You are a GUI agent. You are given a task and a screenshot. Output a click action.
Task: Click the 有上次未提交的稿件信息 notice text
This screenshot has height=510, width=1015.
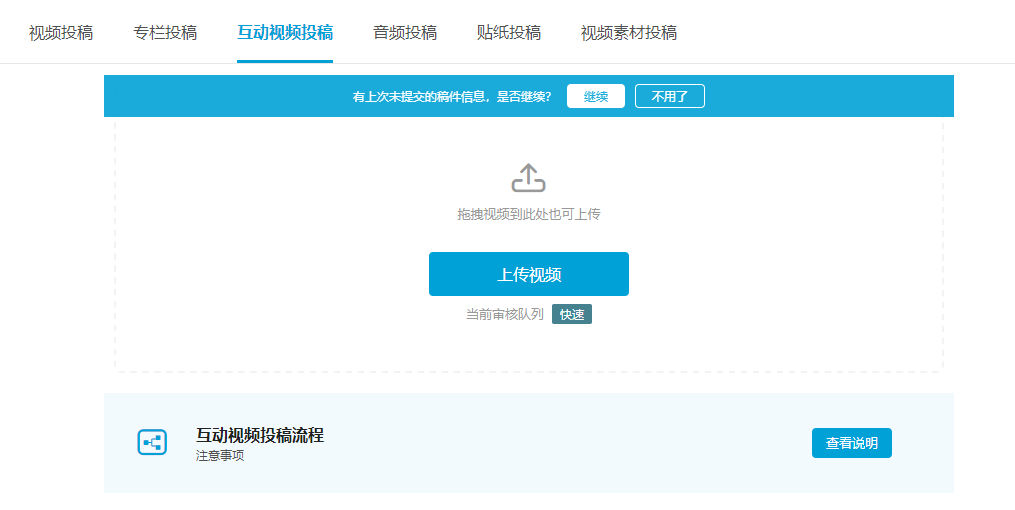(x=451, y=96)
